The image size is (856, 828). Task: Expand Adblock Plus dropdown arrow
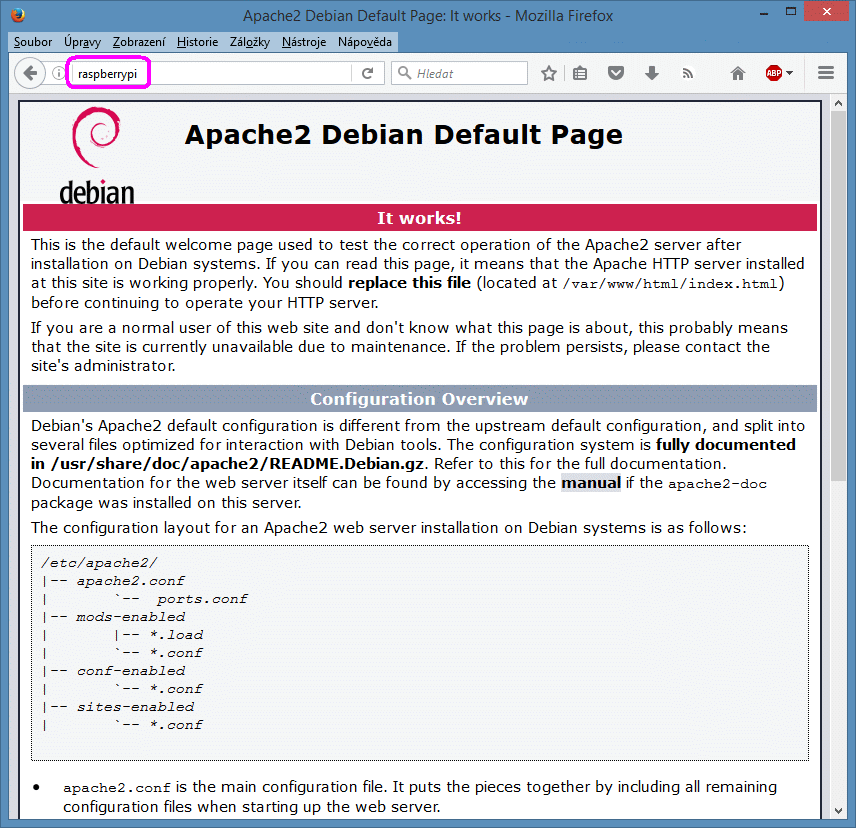pos(789,73)
